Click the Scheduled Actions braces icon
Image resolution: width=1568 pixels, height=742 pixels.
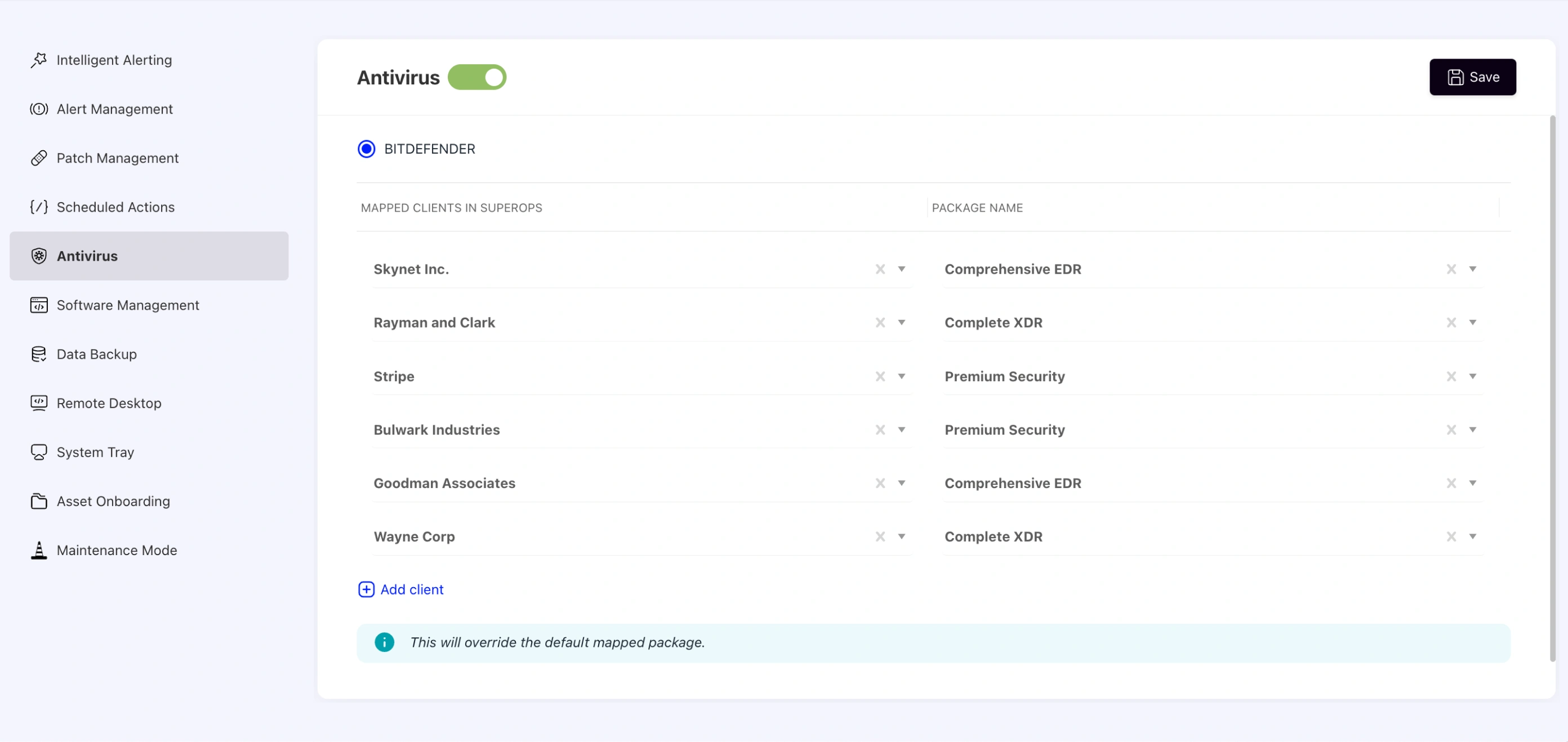[x=39, y=207]
